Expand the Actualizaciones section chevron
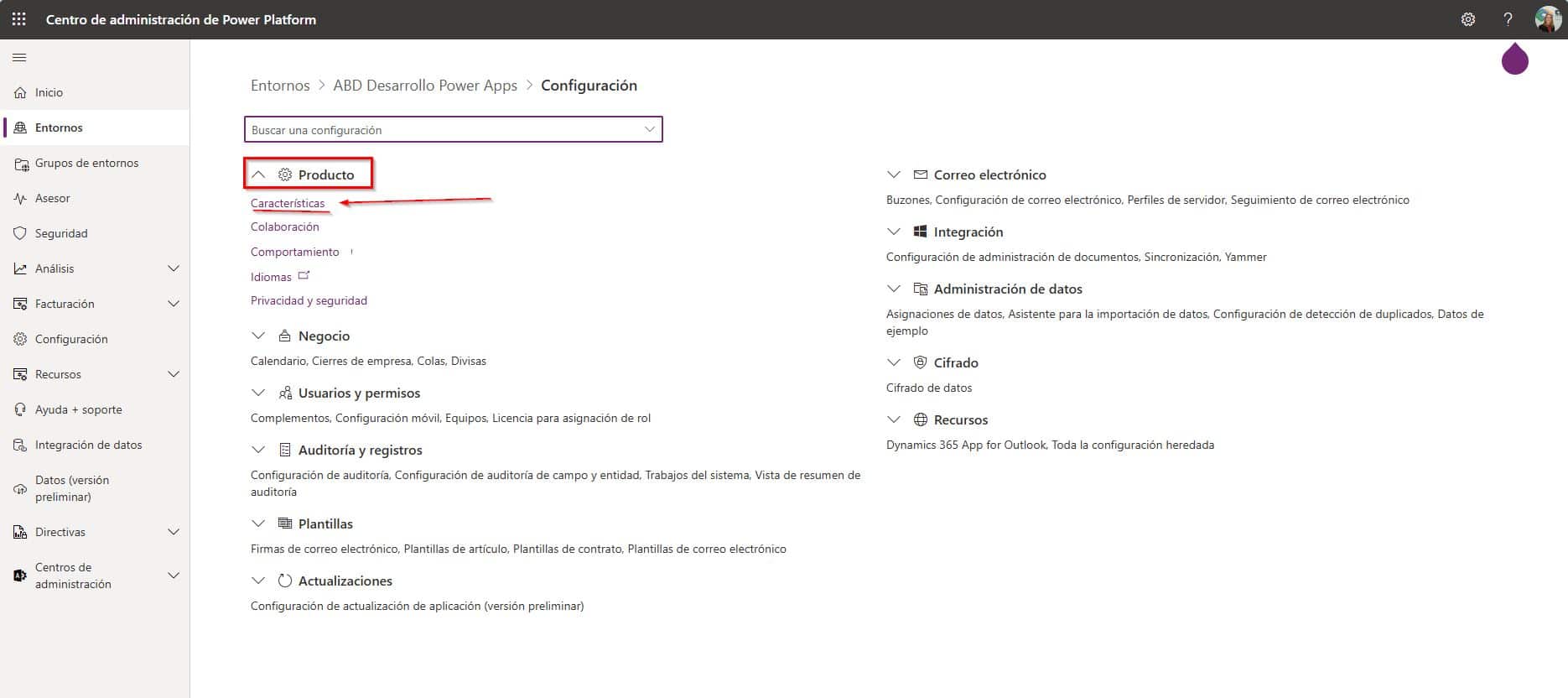This screenshot has height=698, width=1568. pos(258,581)
